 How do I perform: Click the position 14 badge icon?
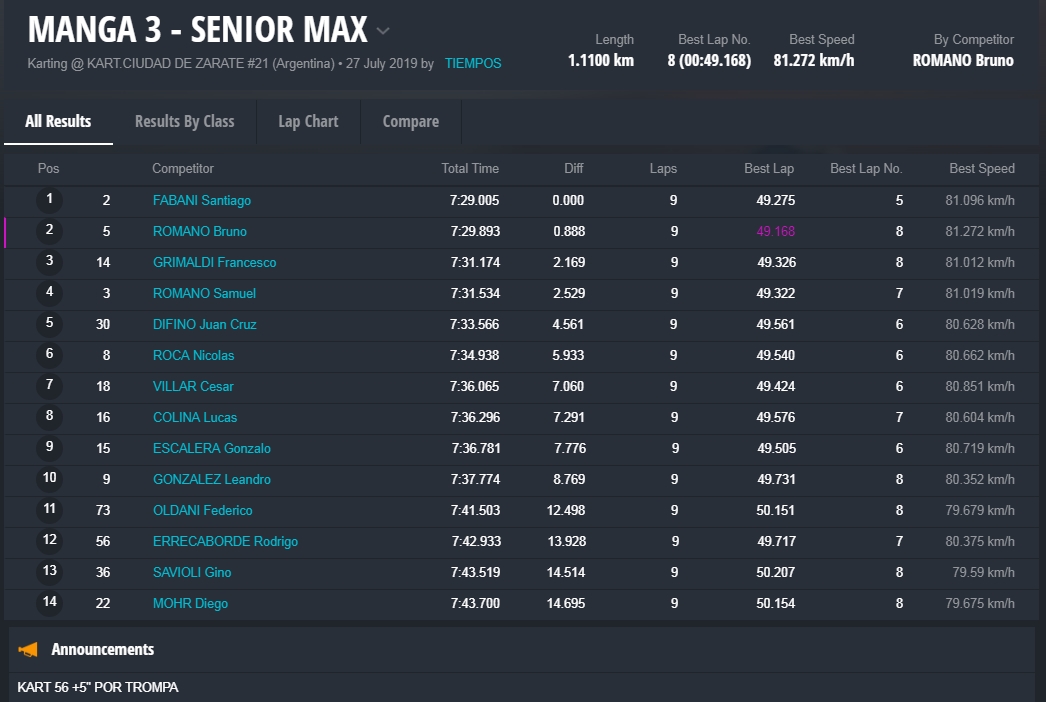click(49, 603)
